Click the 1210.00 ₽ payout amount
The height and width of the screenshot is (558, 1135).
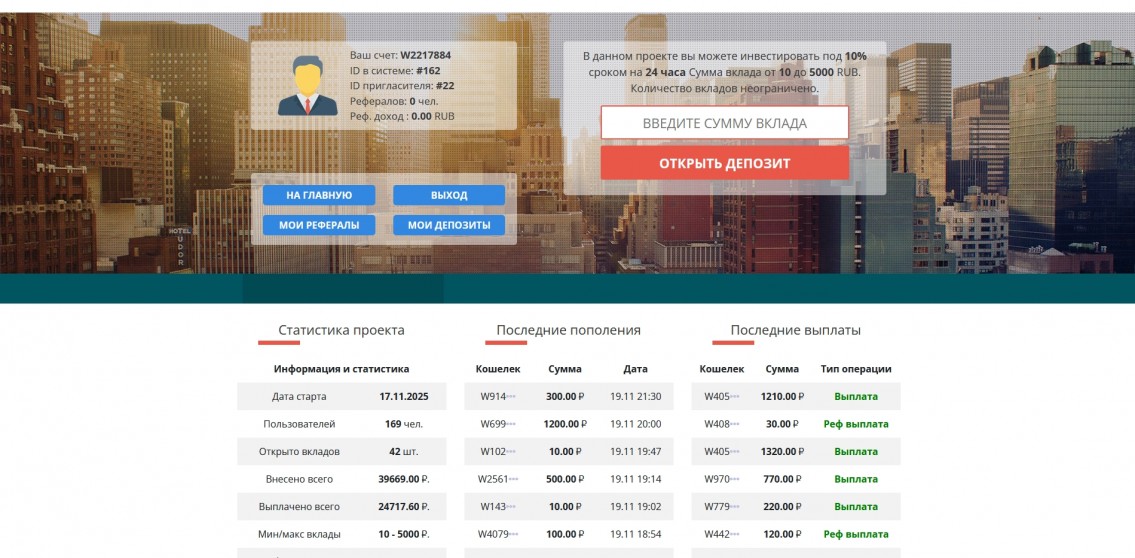tap(782, 396)
